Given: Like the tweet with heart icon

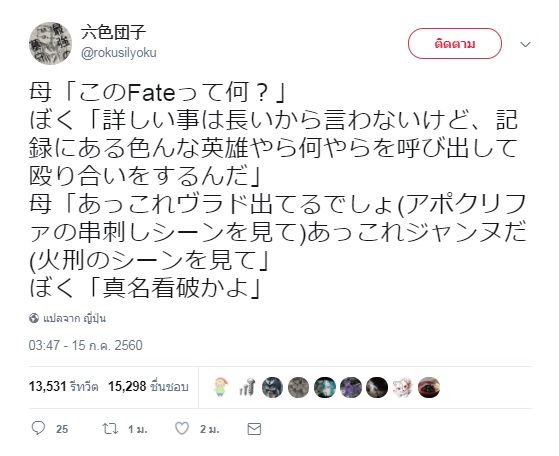Looking at the screenshot, I should pos(182,429).
